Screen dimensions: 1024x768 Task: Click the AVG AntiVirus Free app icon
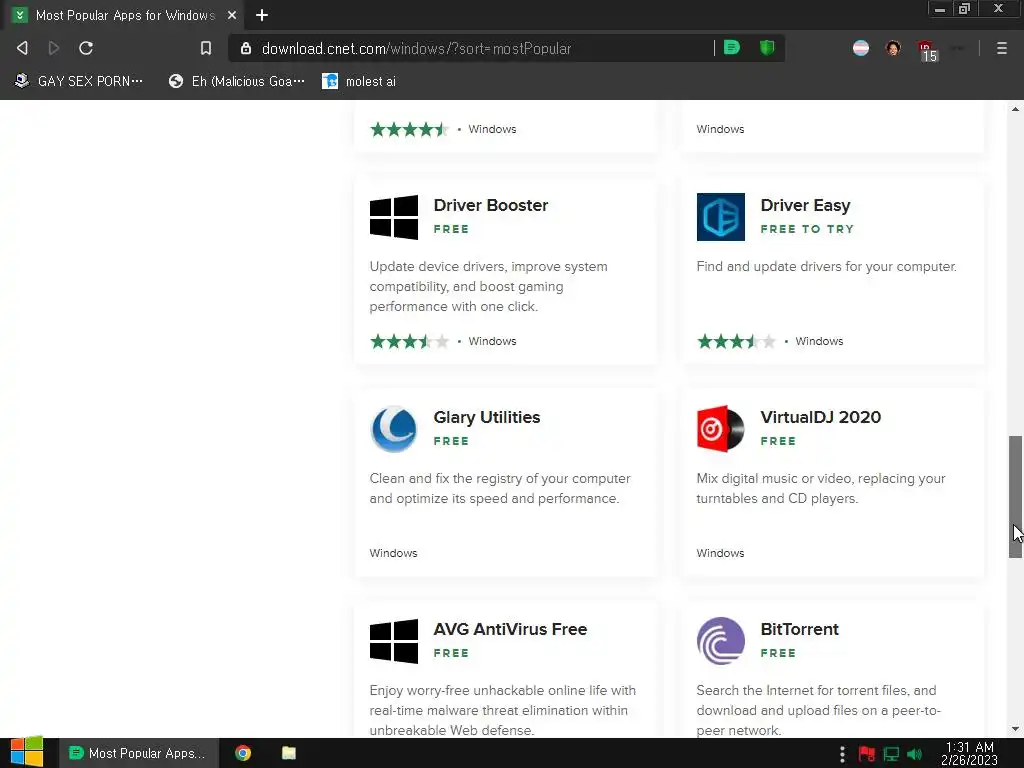[x=394, y=641]
